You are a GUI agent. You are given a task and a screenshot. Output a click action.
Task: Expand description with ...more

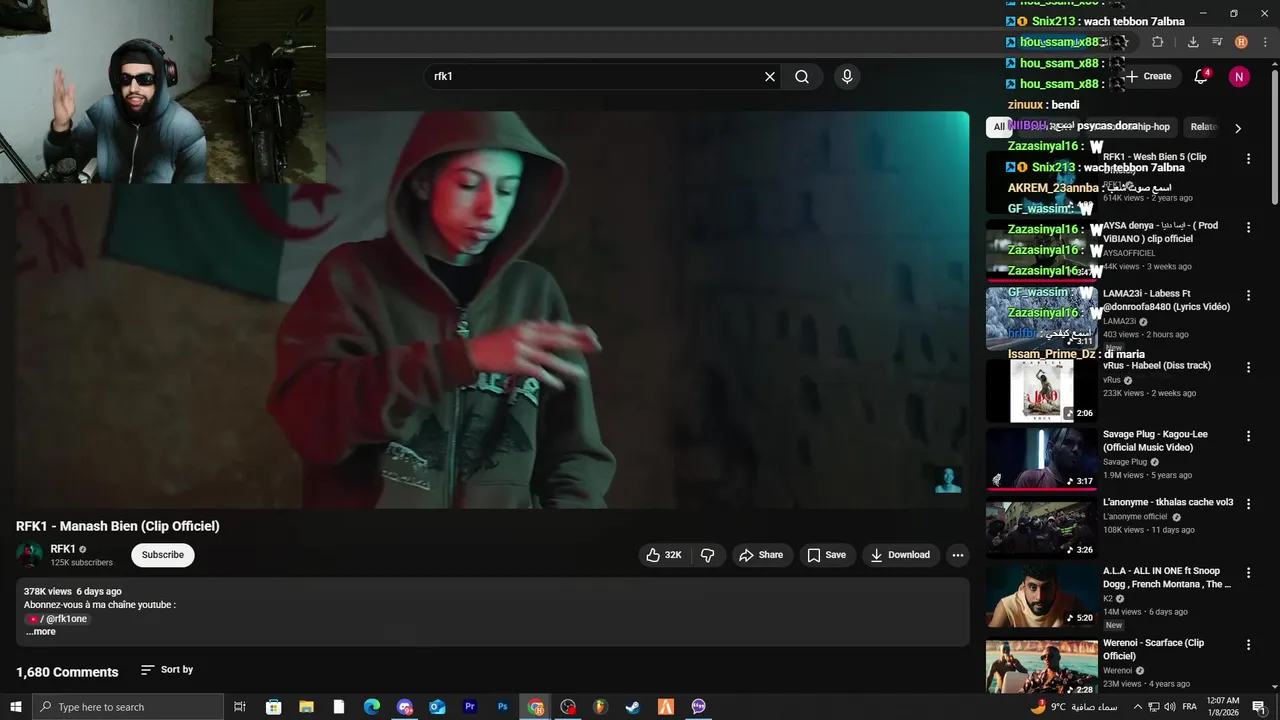click(x=41, y=632)
